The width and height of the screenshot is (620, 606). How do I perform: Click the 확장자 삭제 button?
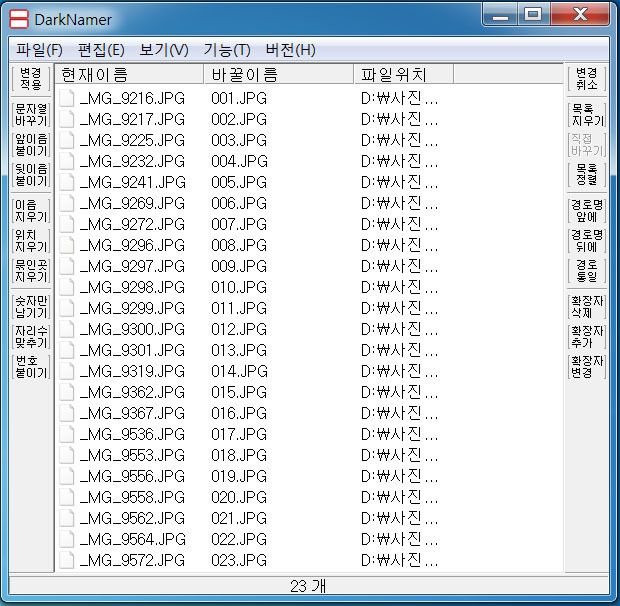pos(587,307)
